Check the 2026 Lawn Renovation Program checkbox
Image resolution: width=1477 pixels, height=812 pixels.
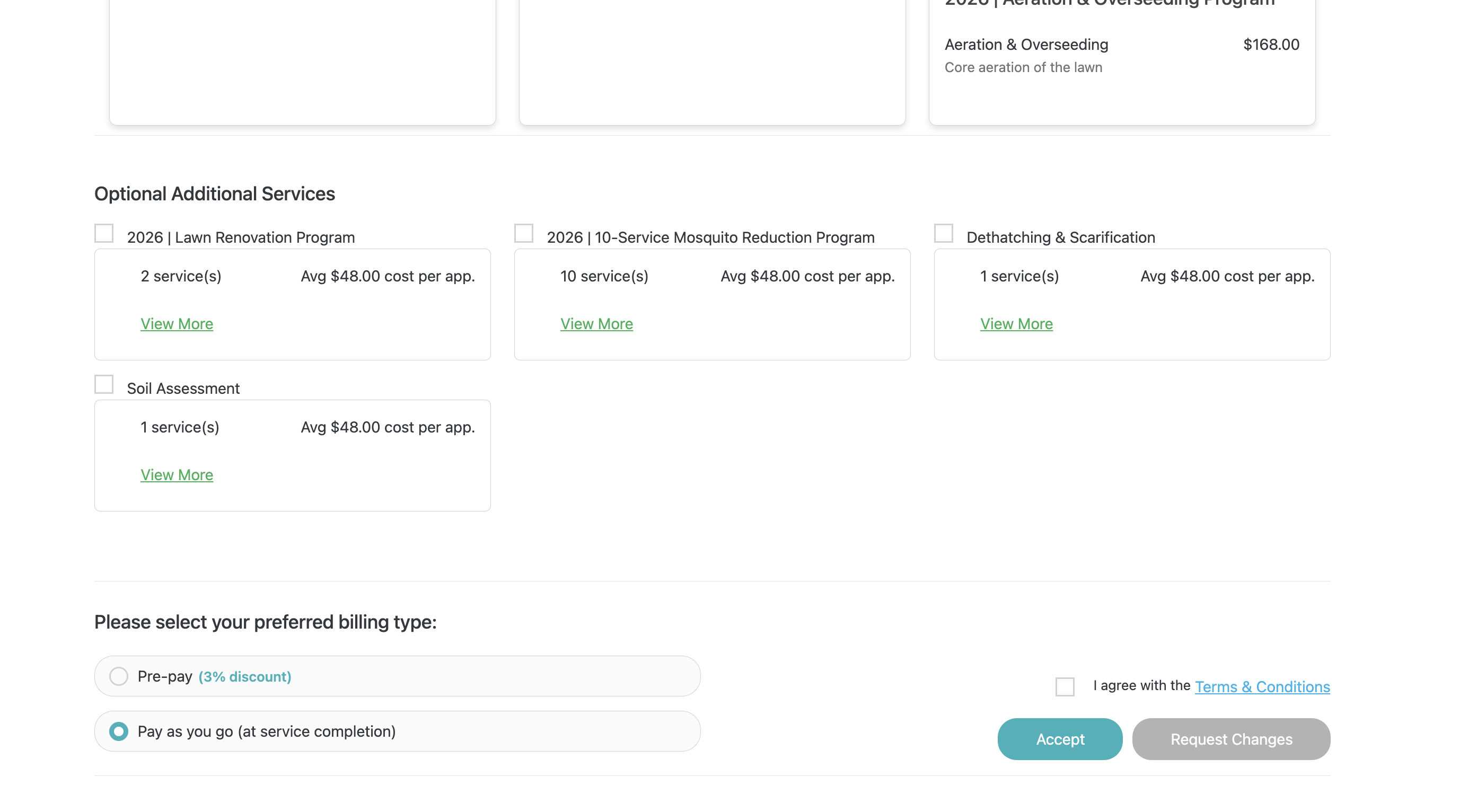click(104, 233)
